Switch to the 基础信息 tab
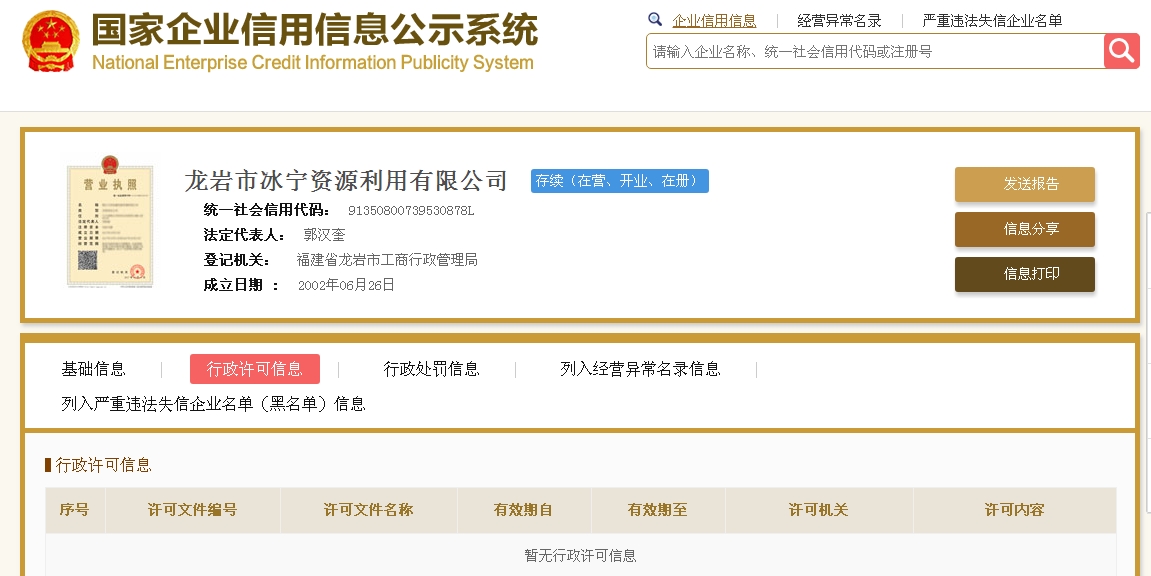1151x576 pixels. pyautogui.click(x=93, y=369)
